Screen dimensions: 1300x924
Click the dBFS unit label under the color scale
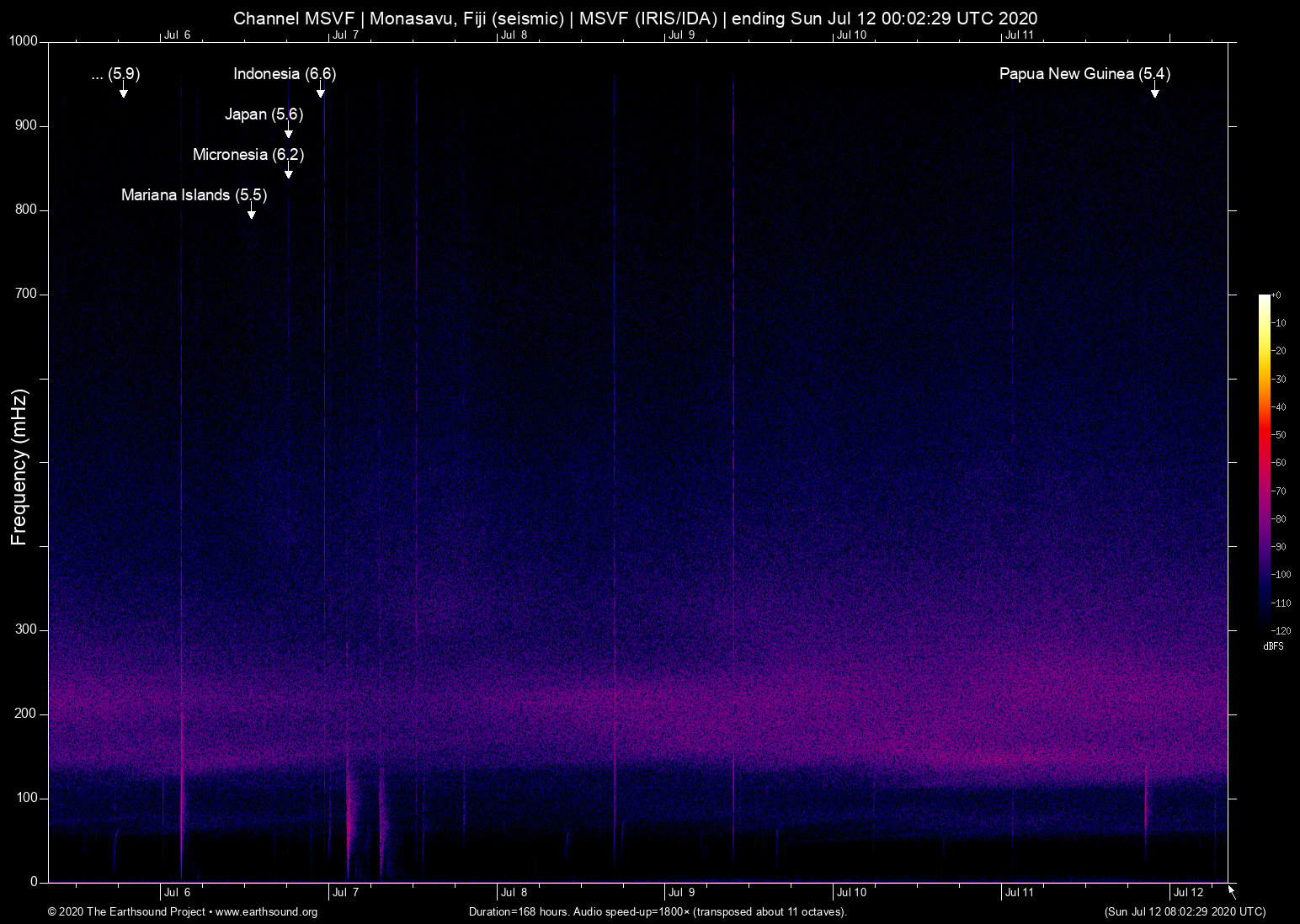point(1273,646)
